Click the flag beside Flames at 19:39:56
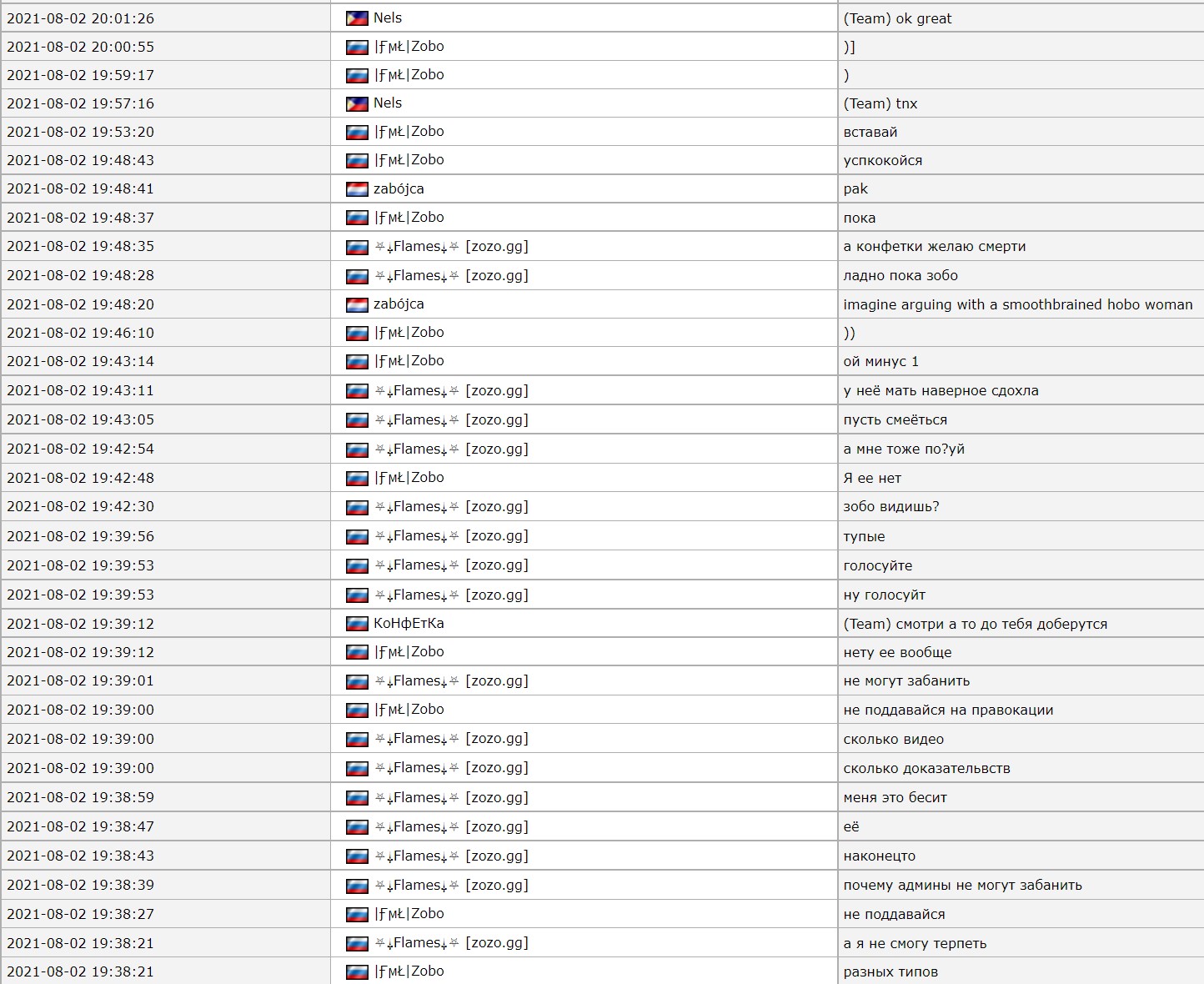Viewport: 1204px width, 984px height. tap(357, 536)
